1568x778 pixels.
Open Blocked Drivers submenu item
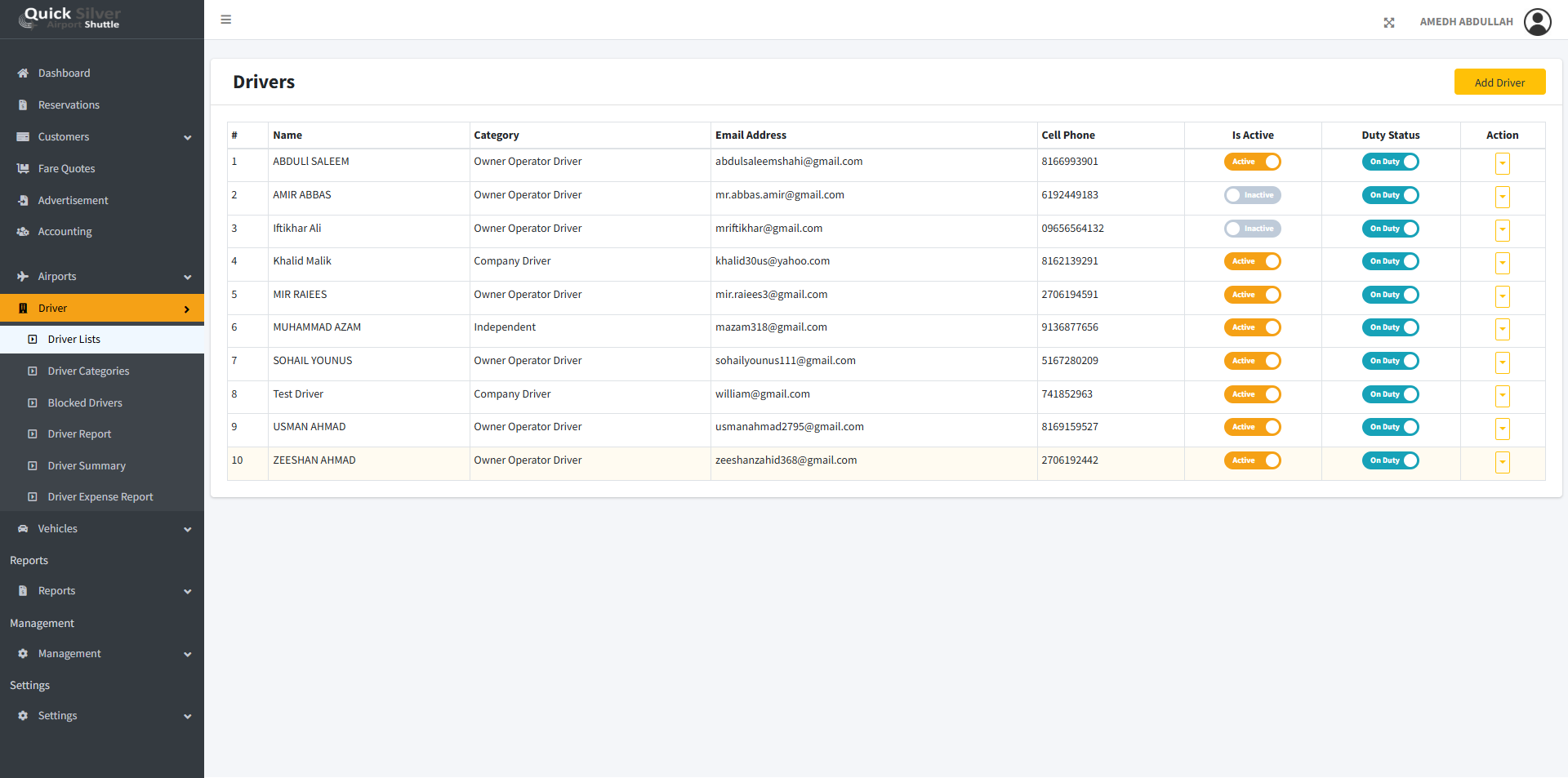[x=85, y=403]
